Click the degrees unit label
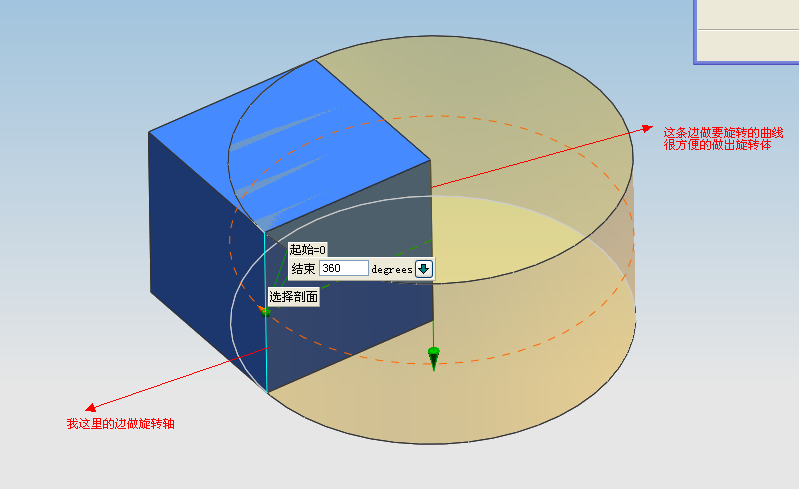This screenshot has width=799, height=489. [x=392, y=269]
